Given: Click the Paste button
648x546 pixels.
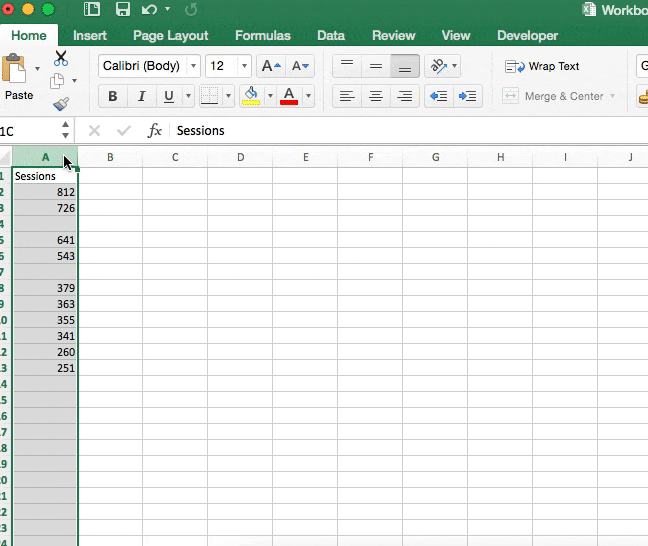Looking at the screenshot, I should pos(18,79).
